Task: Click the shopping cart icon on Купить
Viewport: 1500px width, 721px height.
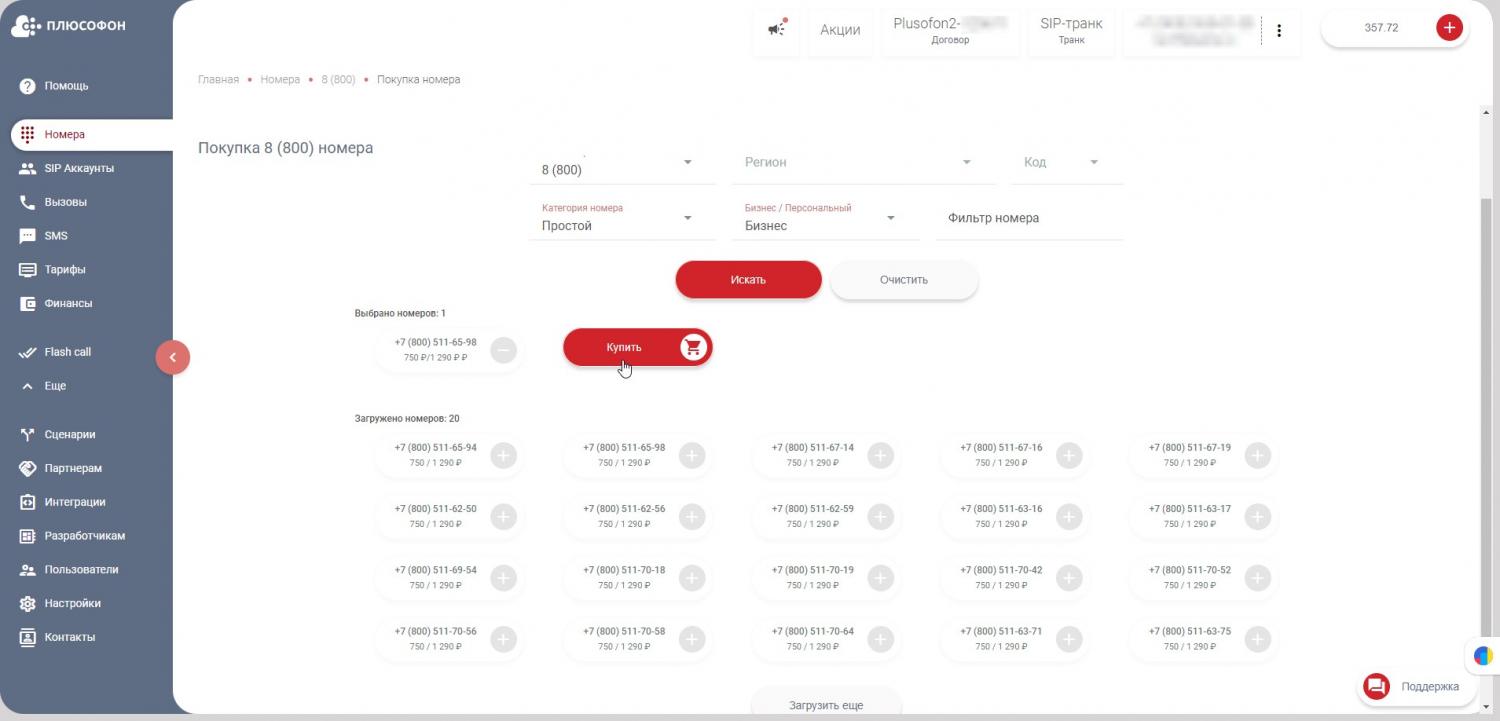Action: pyautogui.click(x=693, y=347)
